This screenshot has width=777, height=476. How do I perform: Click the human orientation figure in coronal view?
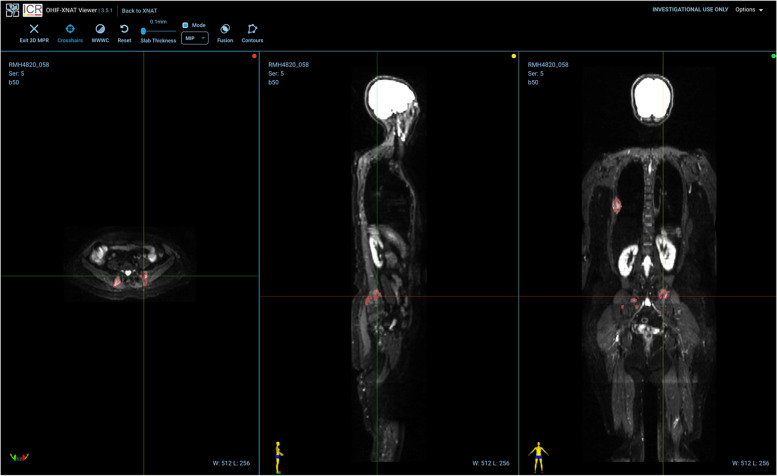click(538, 453)
